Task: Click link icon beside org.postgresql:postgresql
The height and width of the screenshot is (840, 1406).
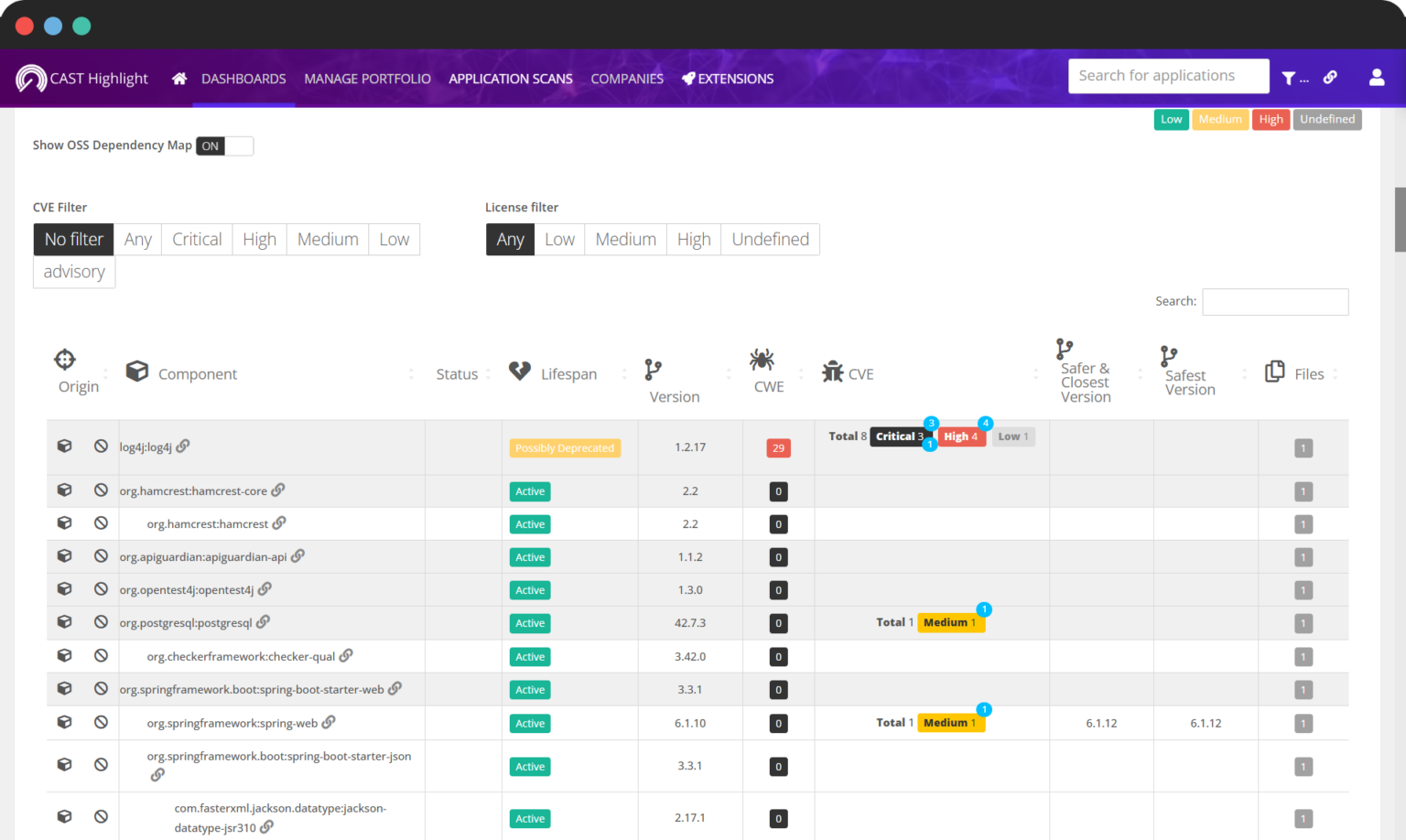Action: pyautogui.click(x=263, y=622)
